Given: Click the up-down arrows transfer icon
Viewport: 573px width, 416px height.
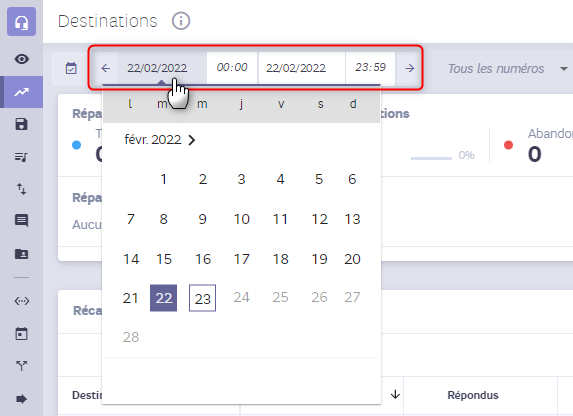Looking at the screenshot, I should point(22,189).
